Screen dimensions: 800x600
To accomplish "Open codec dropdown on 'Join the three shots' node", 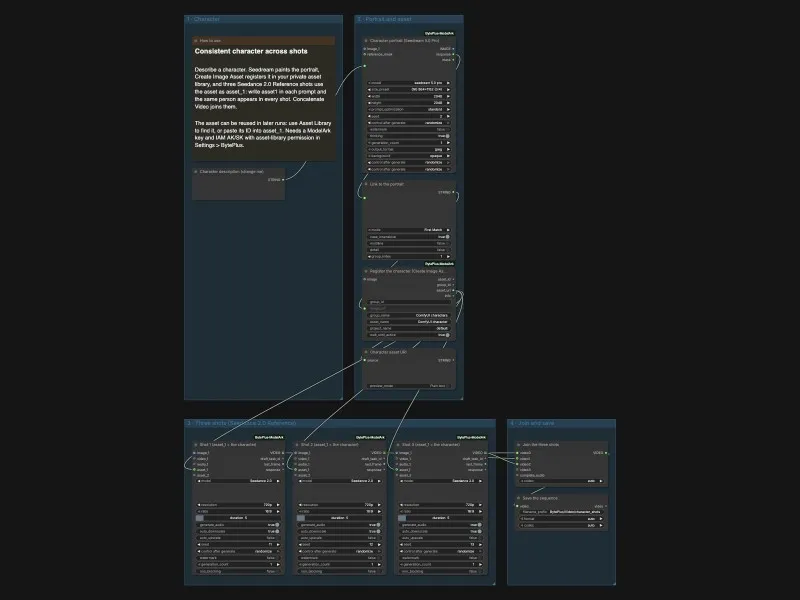I will pyautogui.click(x=561, y=481).
